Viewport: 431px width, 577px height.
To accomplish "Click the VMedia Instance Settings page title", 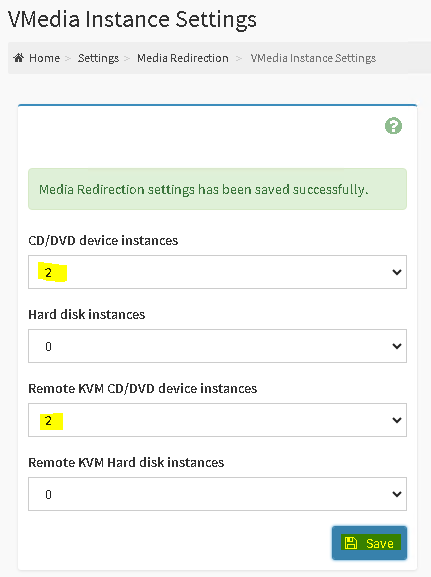I will click(132, 19).
